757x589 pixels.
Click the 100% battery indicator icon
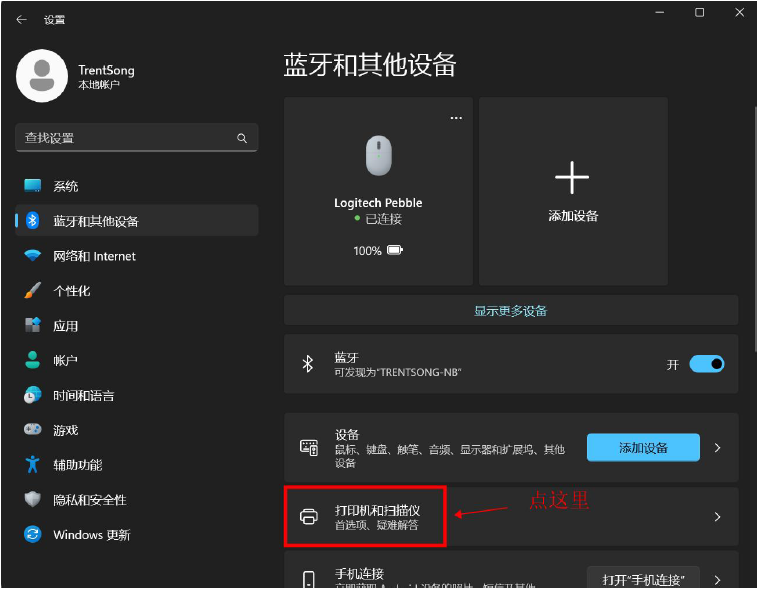pos(394,250)
